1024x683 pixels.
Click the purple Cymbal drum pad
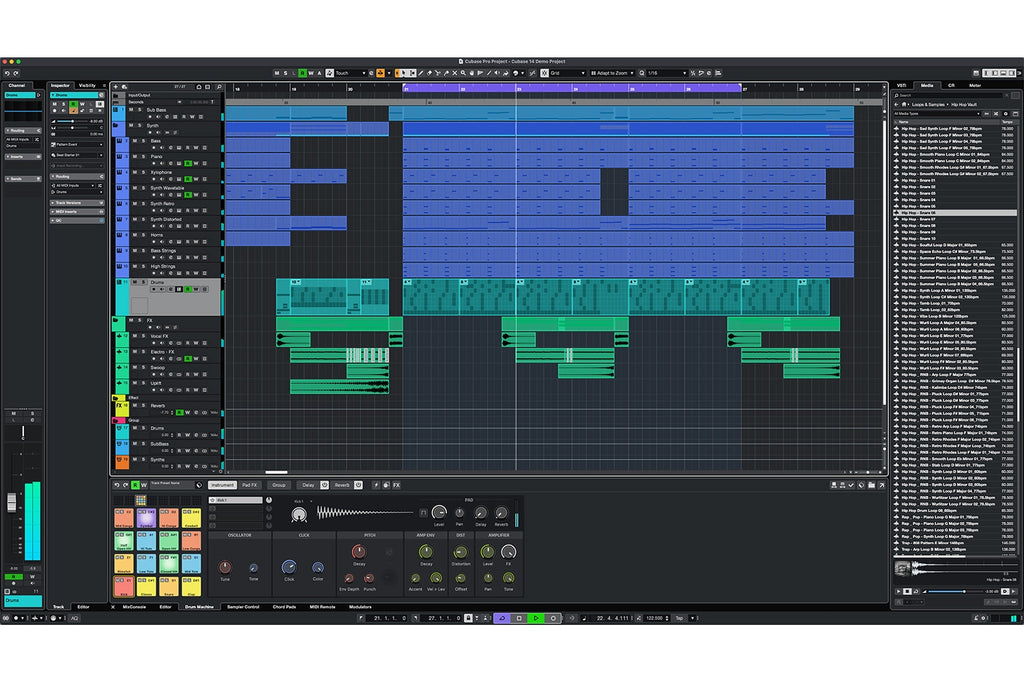tap(146, 518)
